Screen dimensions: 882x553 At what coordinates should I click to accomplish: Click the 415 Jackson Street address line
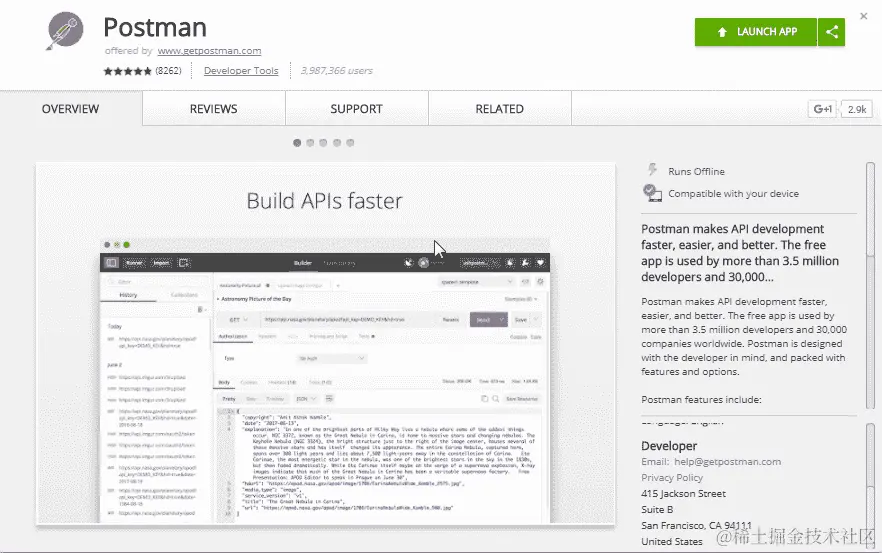pyautogui.click(x=683, y=494)
